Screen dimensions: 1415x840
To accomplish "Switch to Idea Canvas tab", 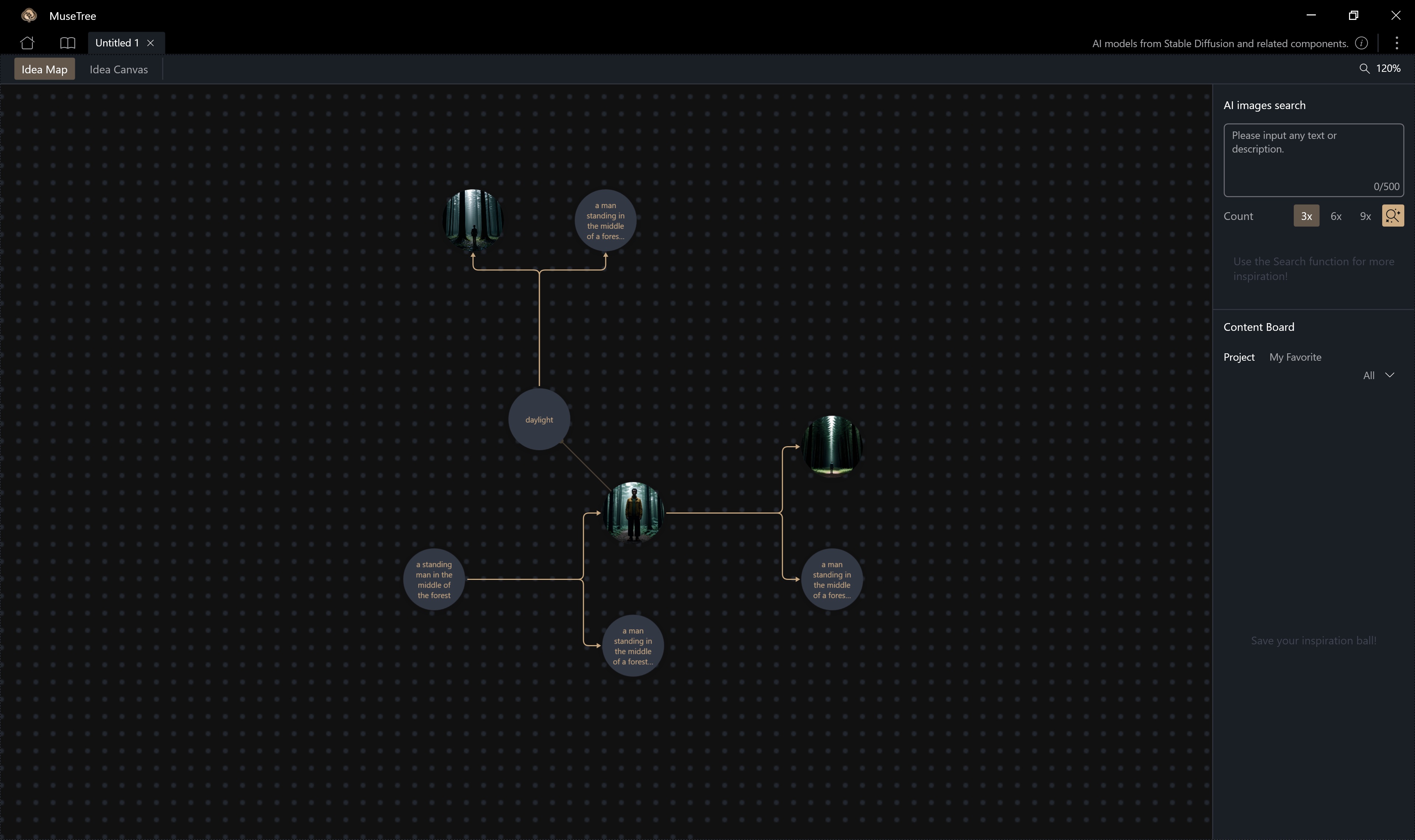I will pyautogui.click(x=118, y=70).
